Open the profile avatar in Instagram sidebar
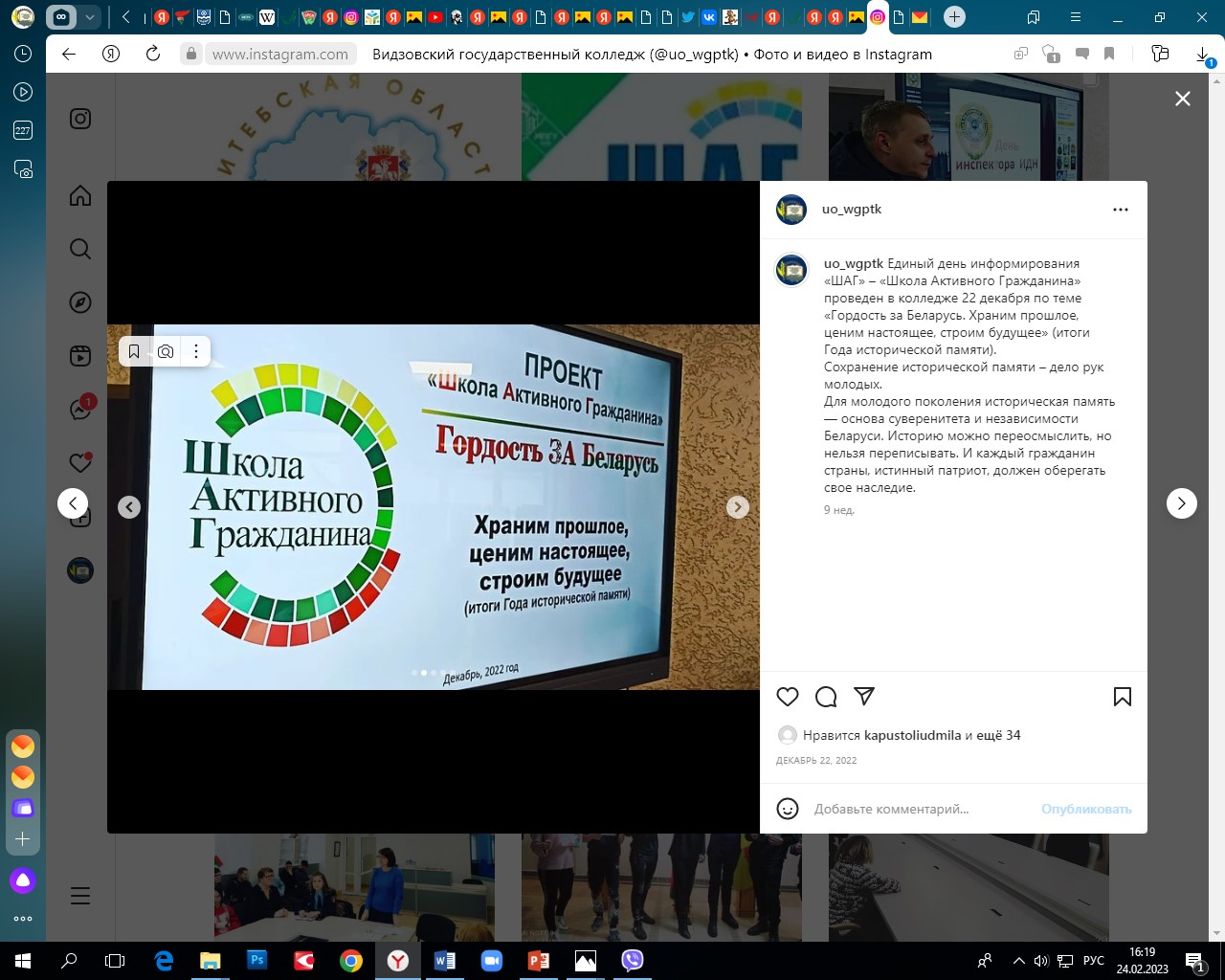The image size is (1225, 980). click(80, 571)
